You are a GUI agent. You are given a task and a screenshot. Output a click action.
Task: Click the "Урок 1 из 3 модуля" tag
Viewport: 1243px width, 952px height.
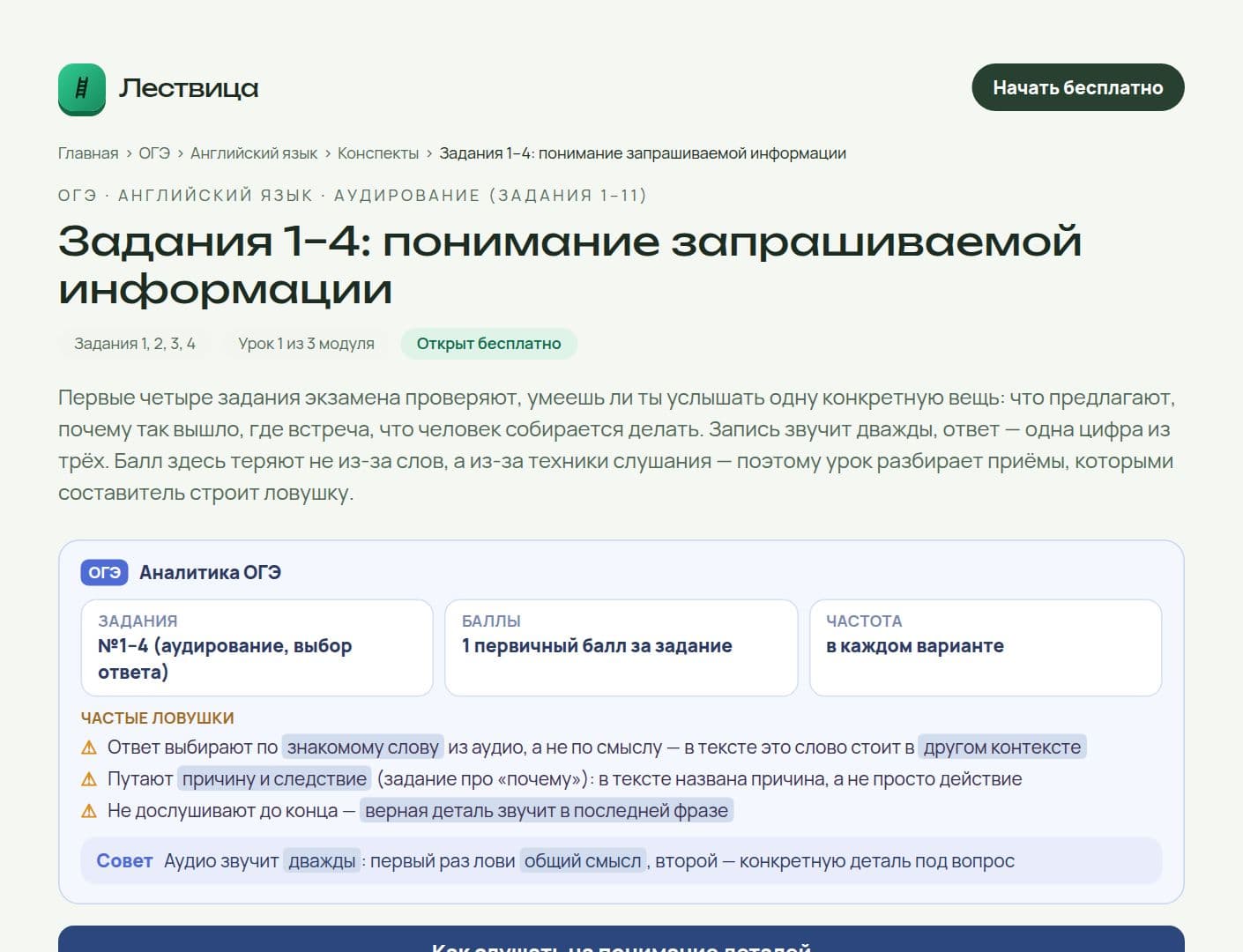pyautogui.click(x=306, y=344)
